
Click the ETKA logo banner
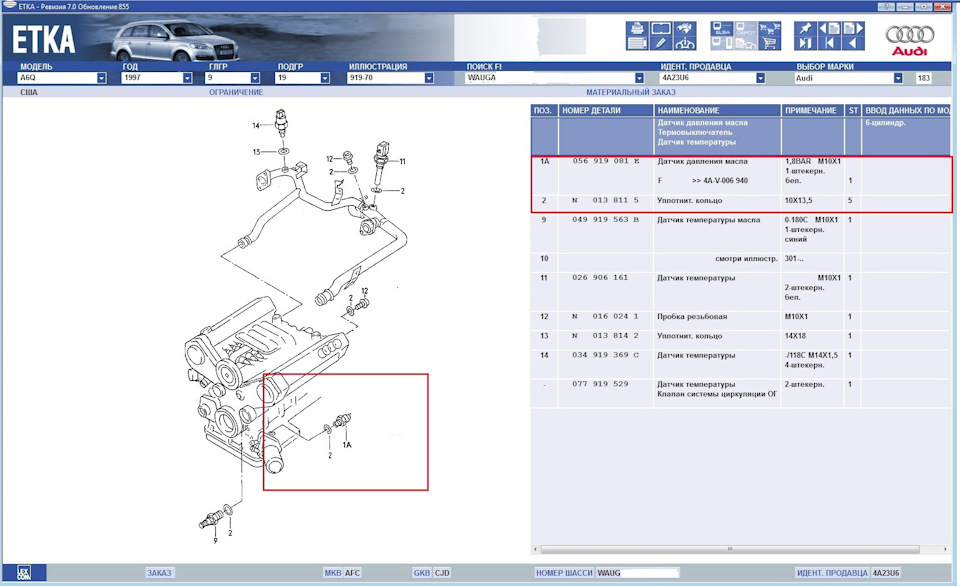coord(44,40)
